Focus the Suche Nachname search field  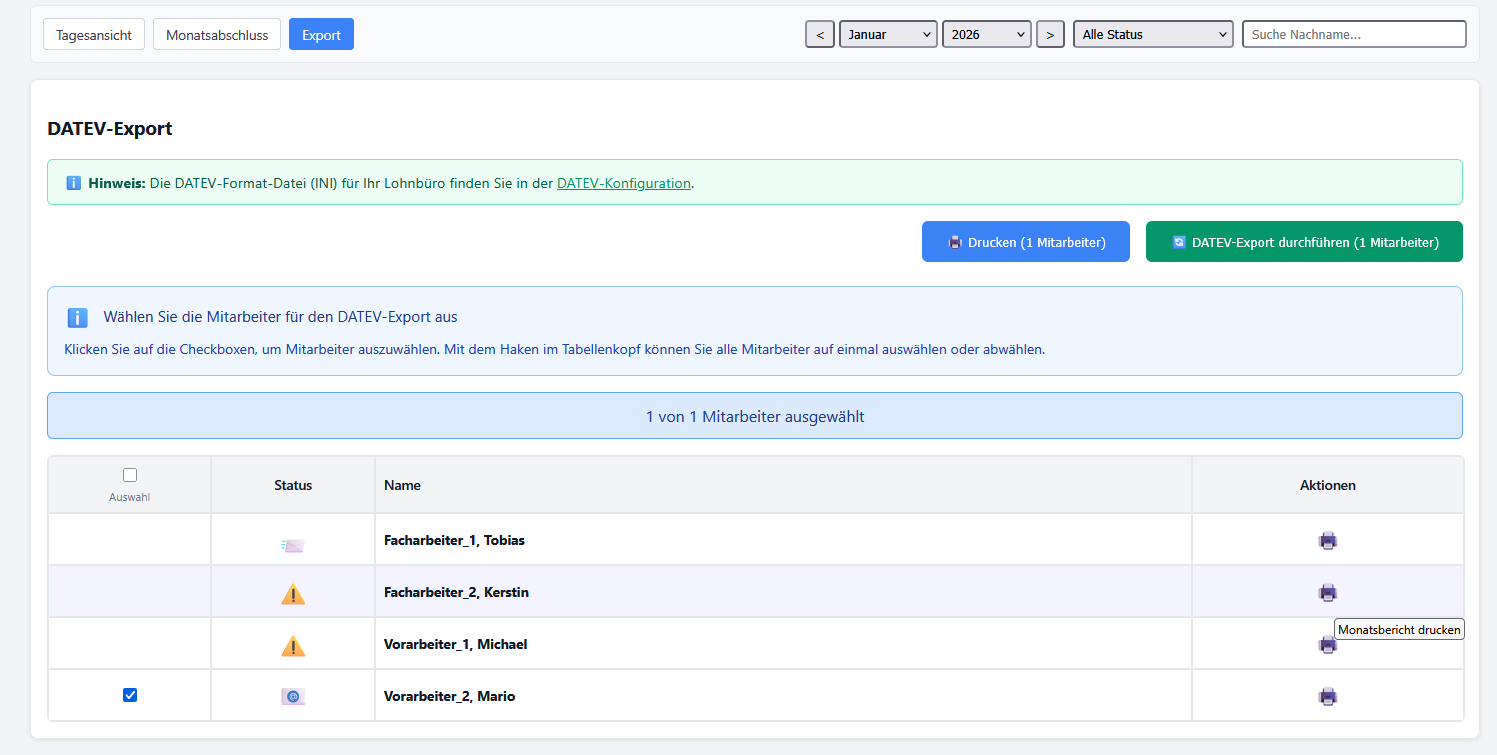[x=1354, y=34]
